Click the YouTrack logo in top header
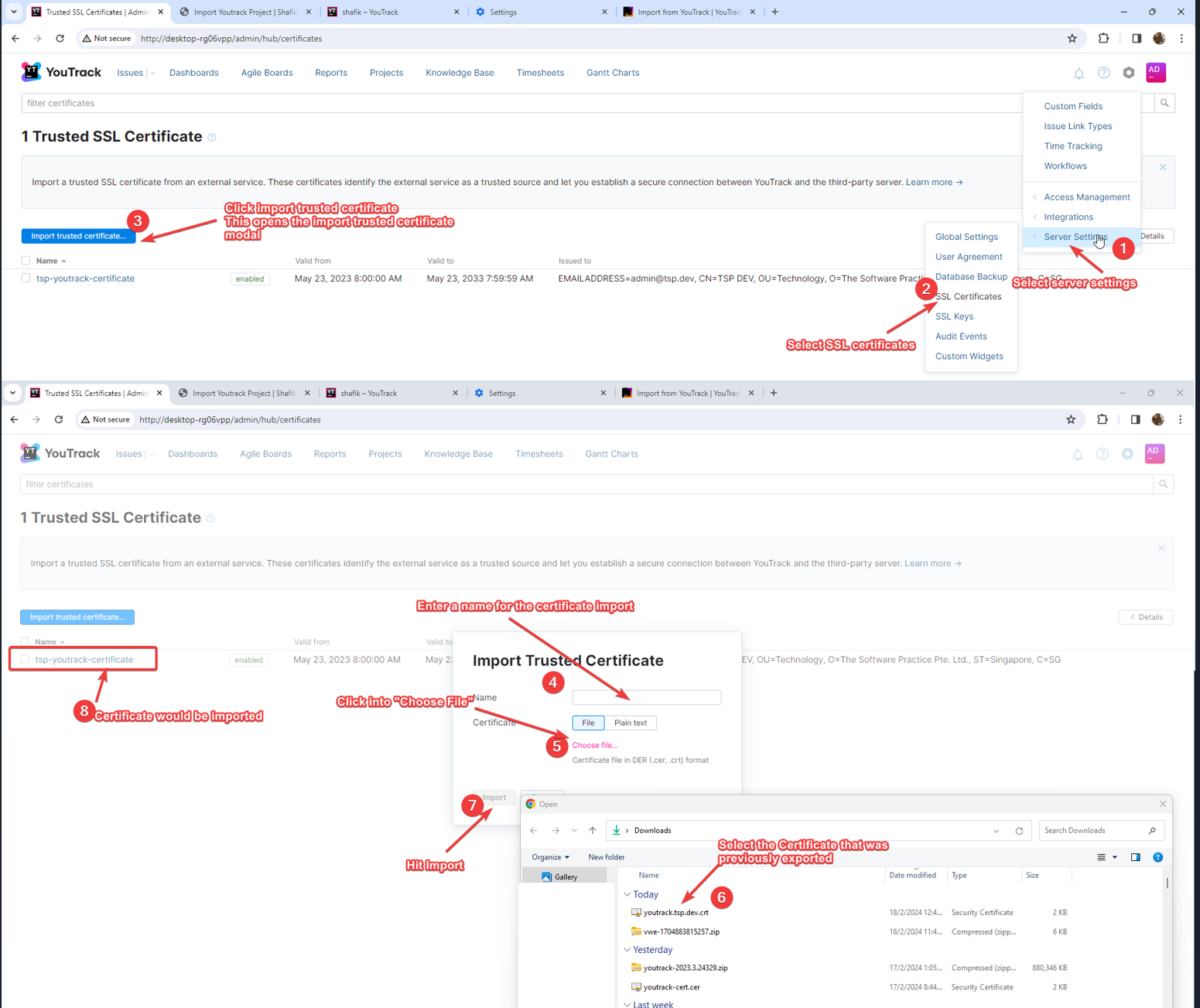The height and width of the screenshot is (1008, 1200). [x=61, y=73]
